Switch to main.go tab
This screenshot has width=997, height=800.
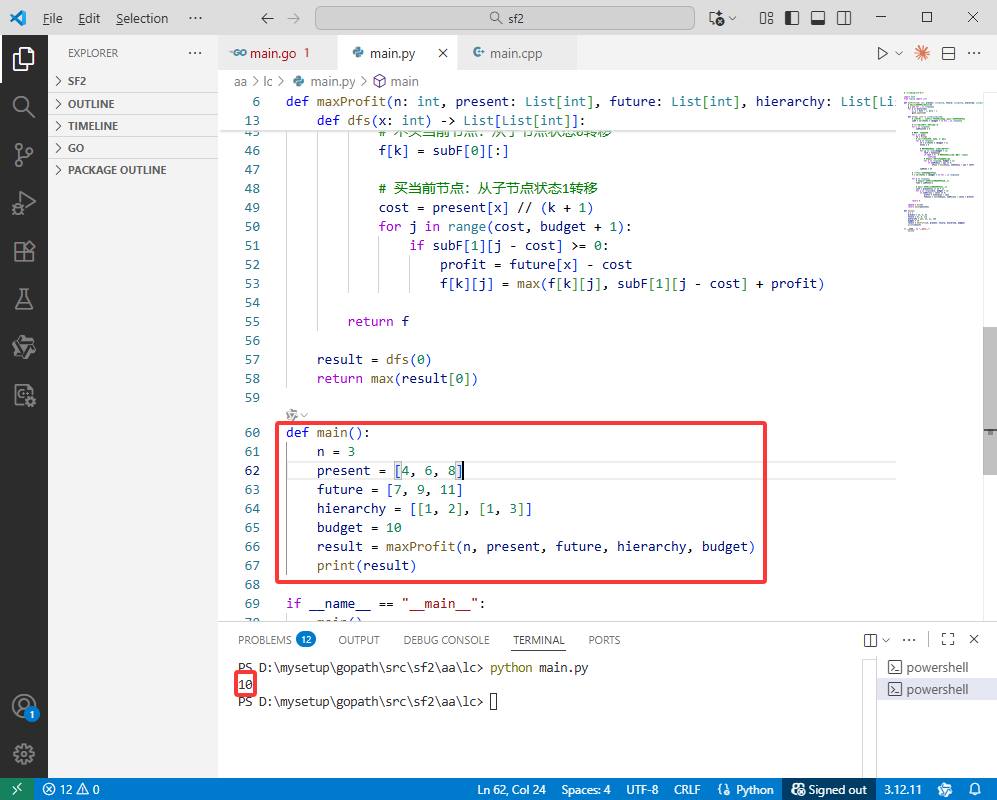[272, 53]
